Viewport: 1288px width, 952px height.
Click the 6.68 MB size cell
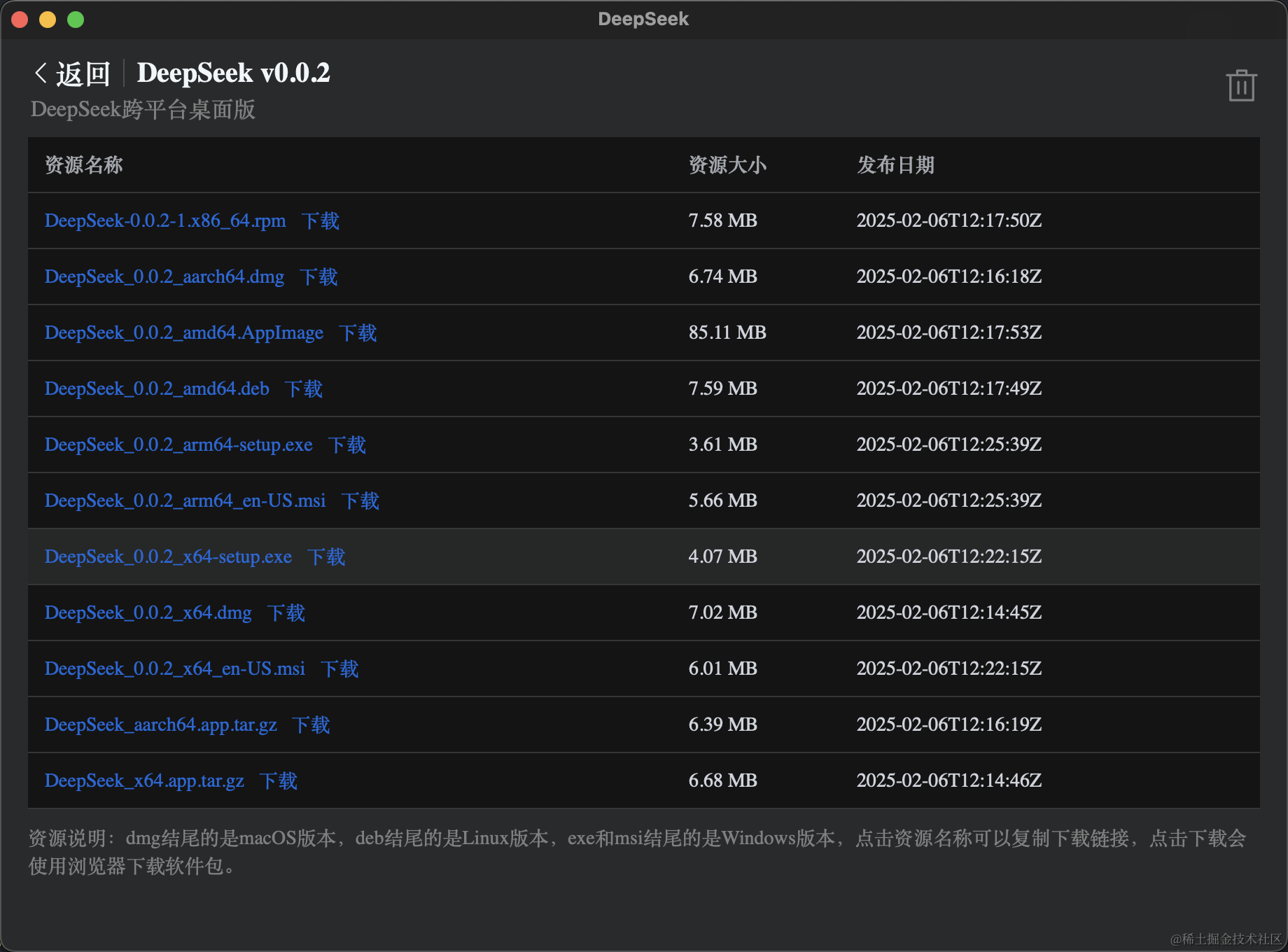pos(723,780)
